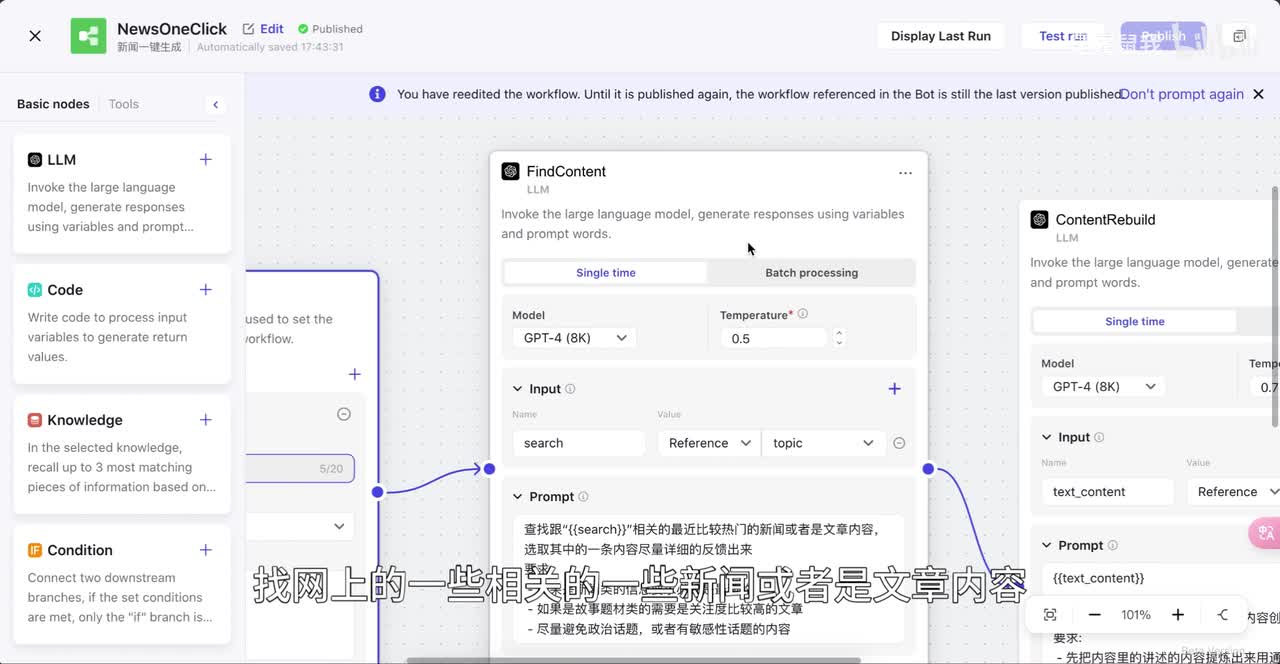Click Don't prompt again link

tap(1181, 94)
